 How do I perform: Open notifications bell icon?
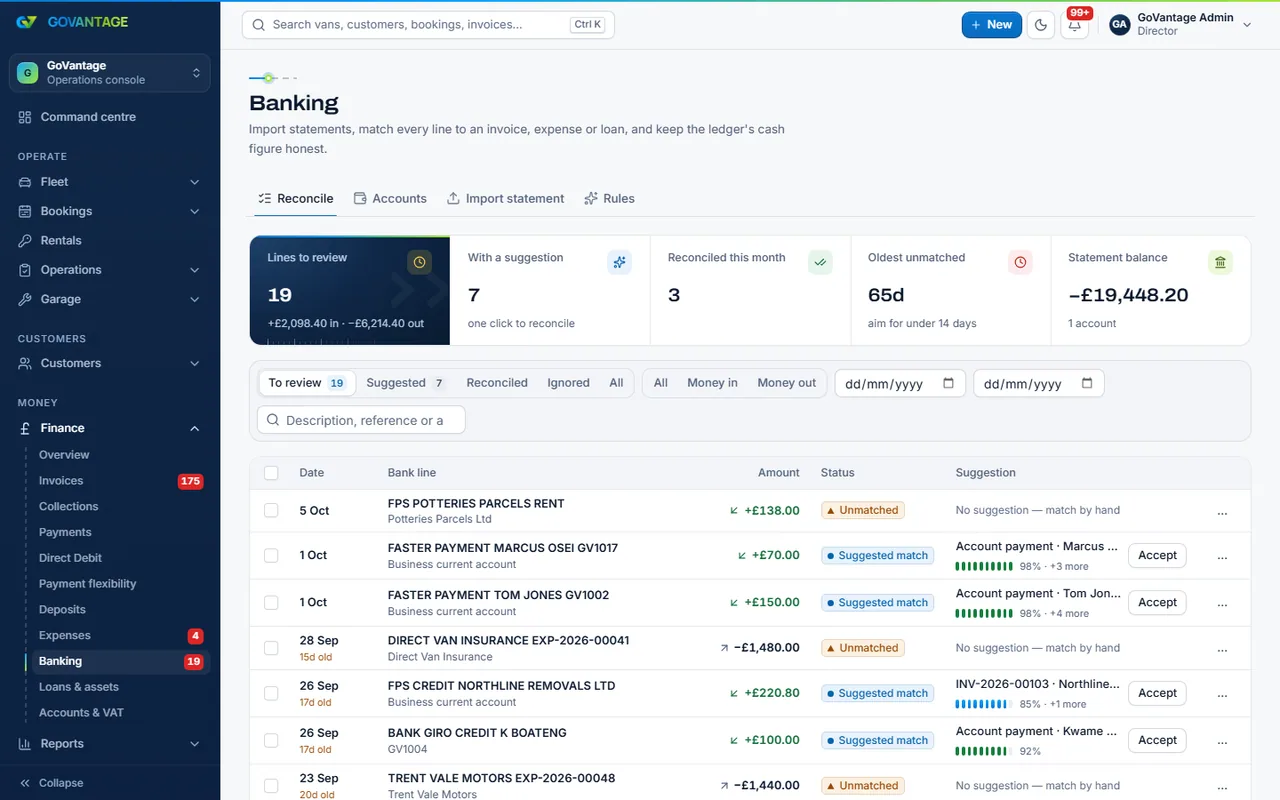pyautogui.click(x=1075, y=25)
